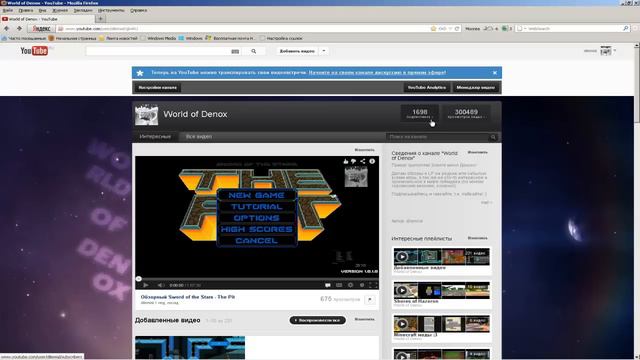Play the featured video
Viewport: 640px width, 360px height.
tap(146, 285)
